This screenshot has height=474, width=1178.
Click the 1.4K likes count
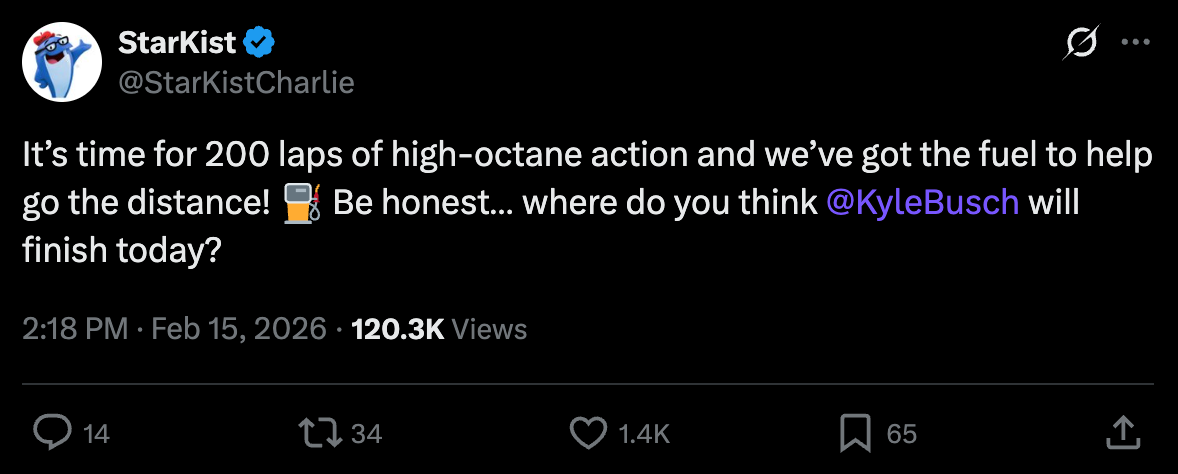point(643,433)
